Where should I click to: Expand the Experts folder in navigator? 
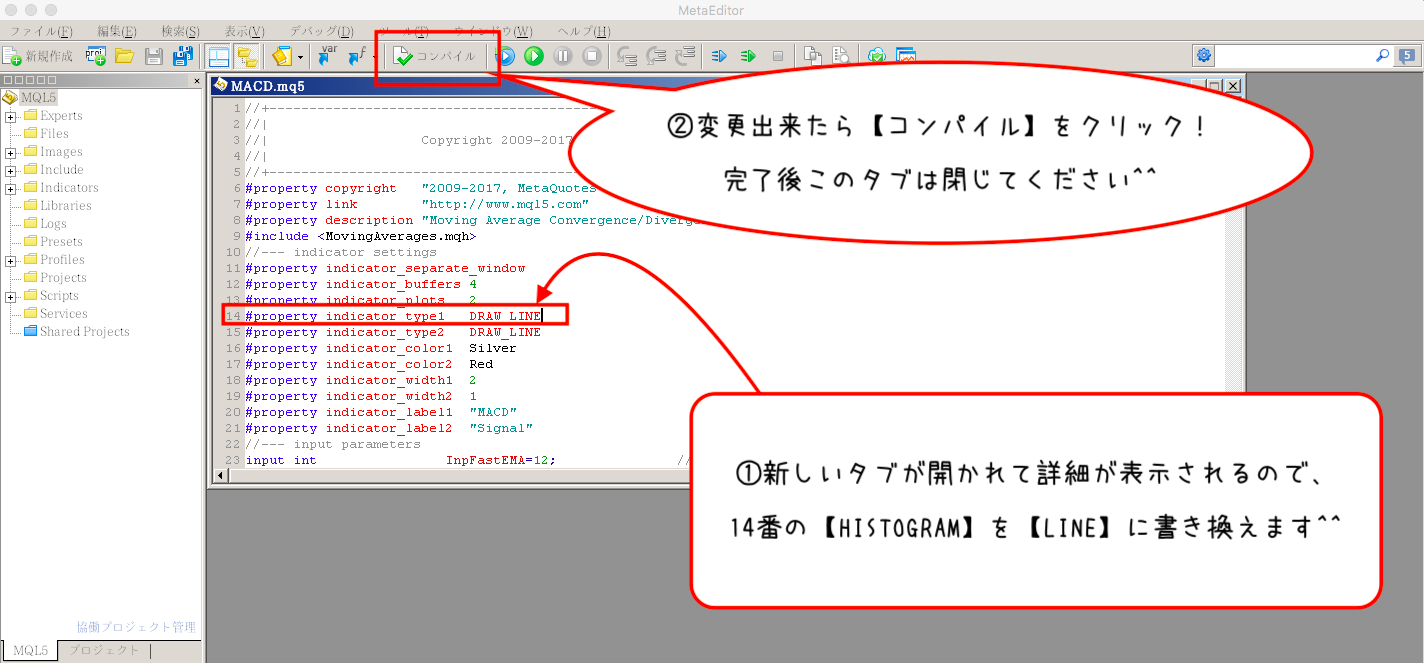coord(11,116)
